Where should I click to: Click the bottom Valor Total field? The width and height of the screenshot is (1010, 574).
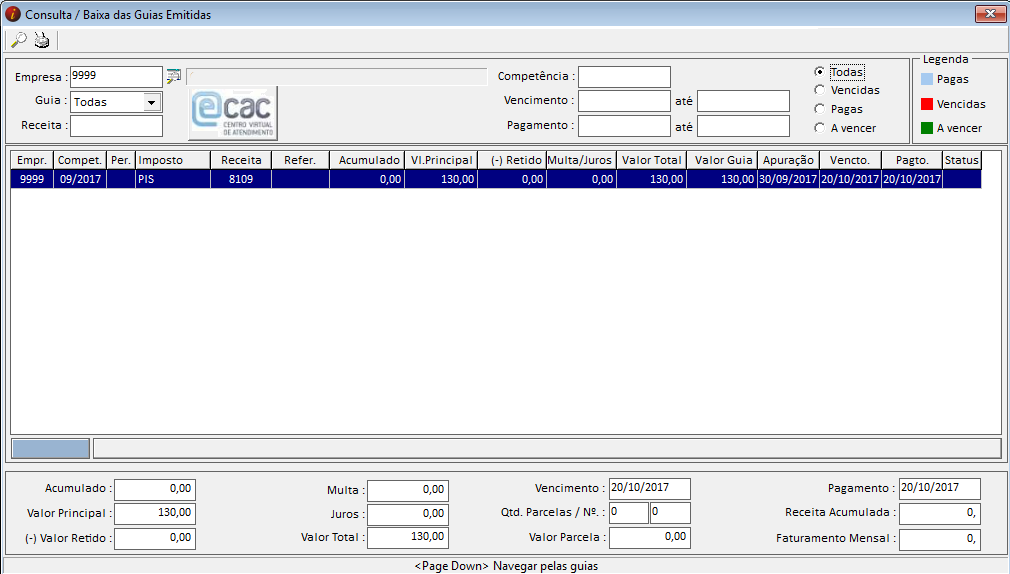[408, 537]
